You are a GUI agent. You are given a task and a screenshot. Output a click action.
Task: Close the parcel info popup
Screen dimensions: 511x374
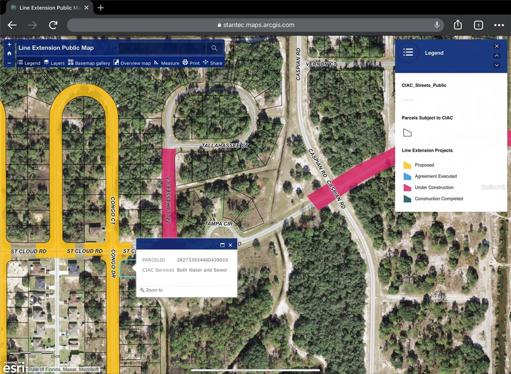230,245
